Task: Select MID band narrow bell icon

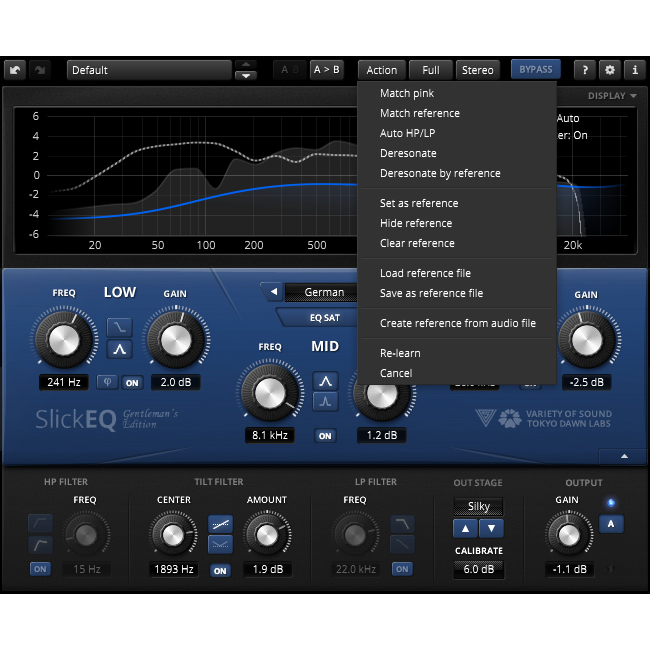Action: coord(325,401)
